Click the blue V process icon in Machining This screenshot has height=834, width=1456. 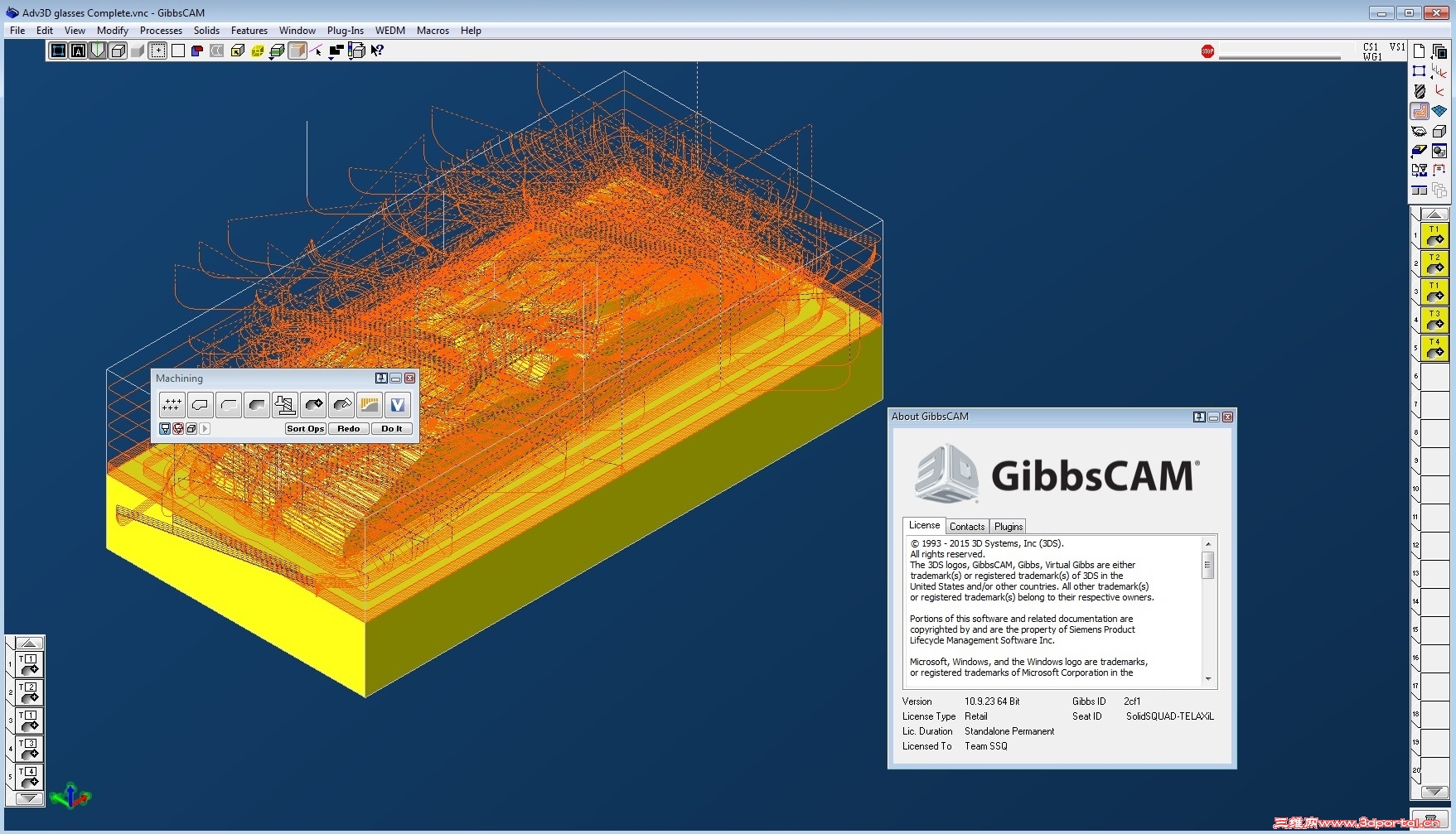pyautogui.click(x=398, y=405)
